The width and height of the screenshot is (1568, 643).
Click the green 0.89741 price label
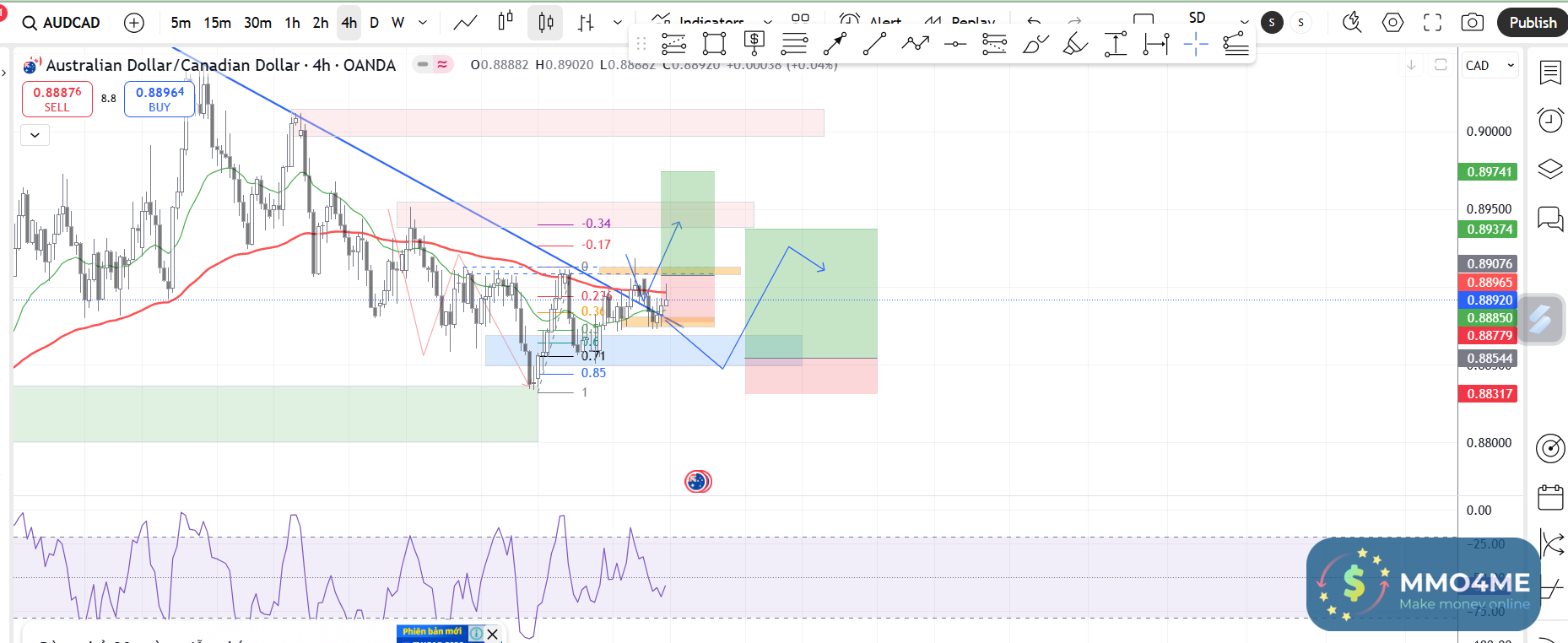(x=1488, y=172)
